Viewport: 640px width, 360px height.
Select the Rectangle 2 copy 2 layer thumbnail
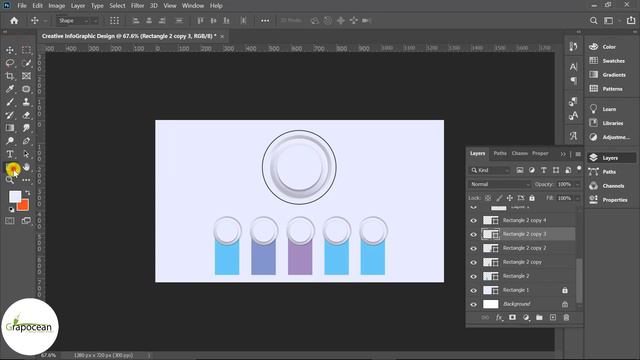(491, 248)
